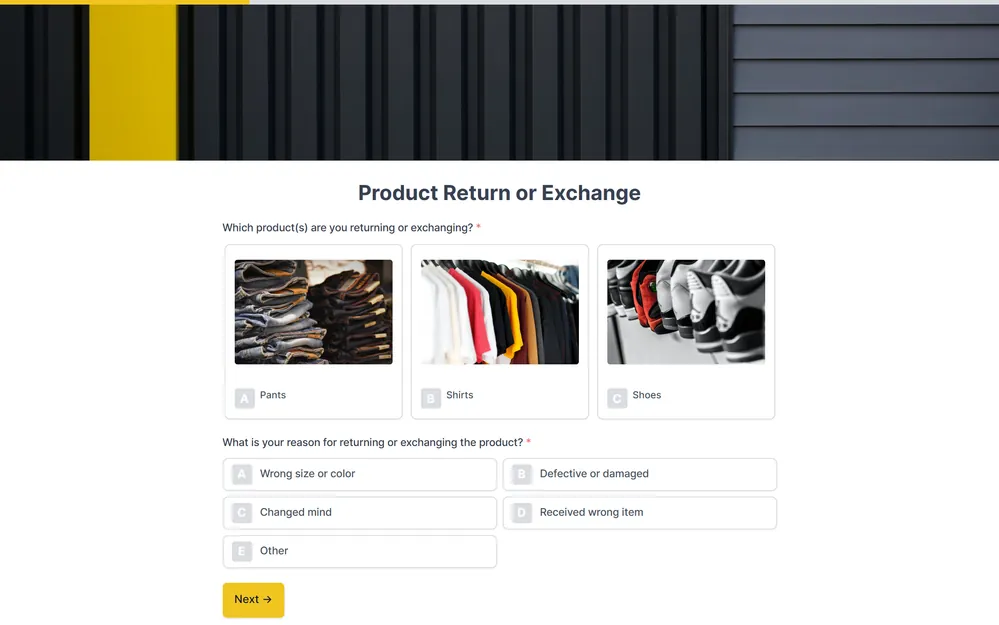Click the B keyboard hint on Defective option
999x625 pixels.
[521, 474]
